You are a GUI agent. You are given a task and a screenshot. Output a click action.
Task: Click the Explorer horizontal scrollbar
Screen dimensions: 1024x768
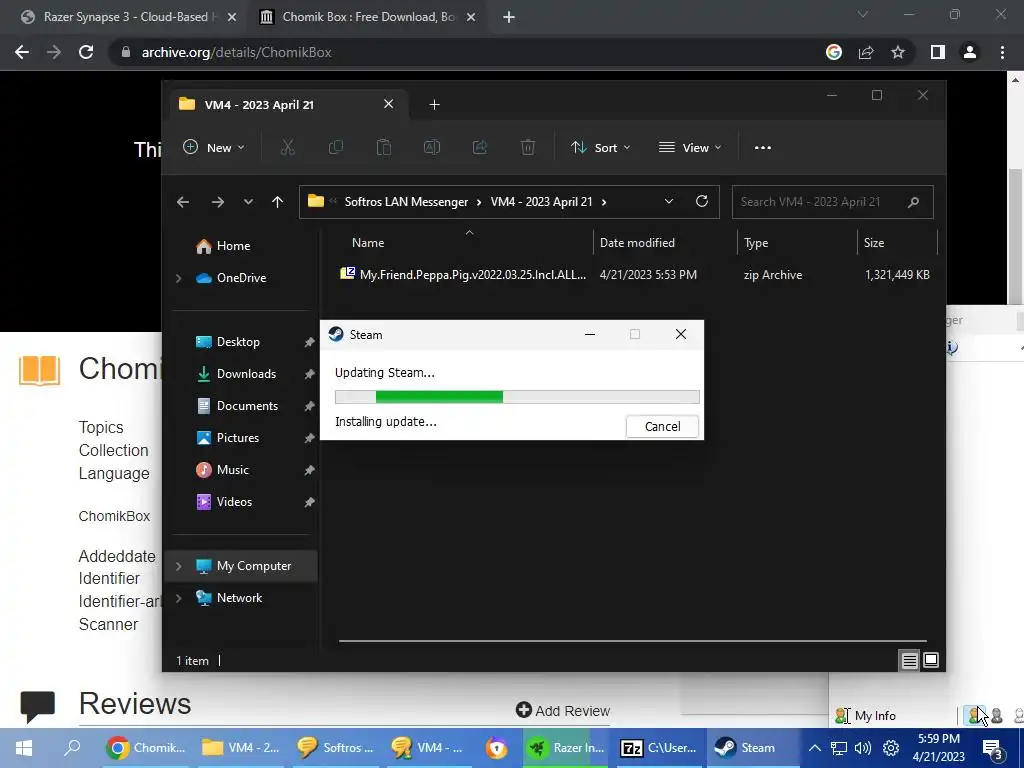(633, 641)
